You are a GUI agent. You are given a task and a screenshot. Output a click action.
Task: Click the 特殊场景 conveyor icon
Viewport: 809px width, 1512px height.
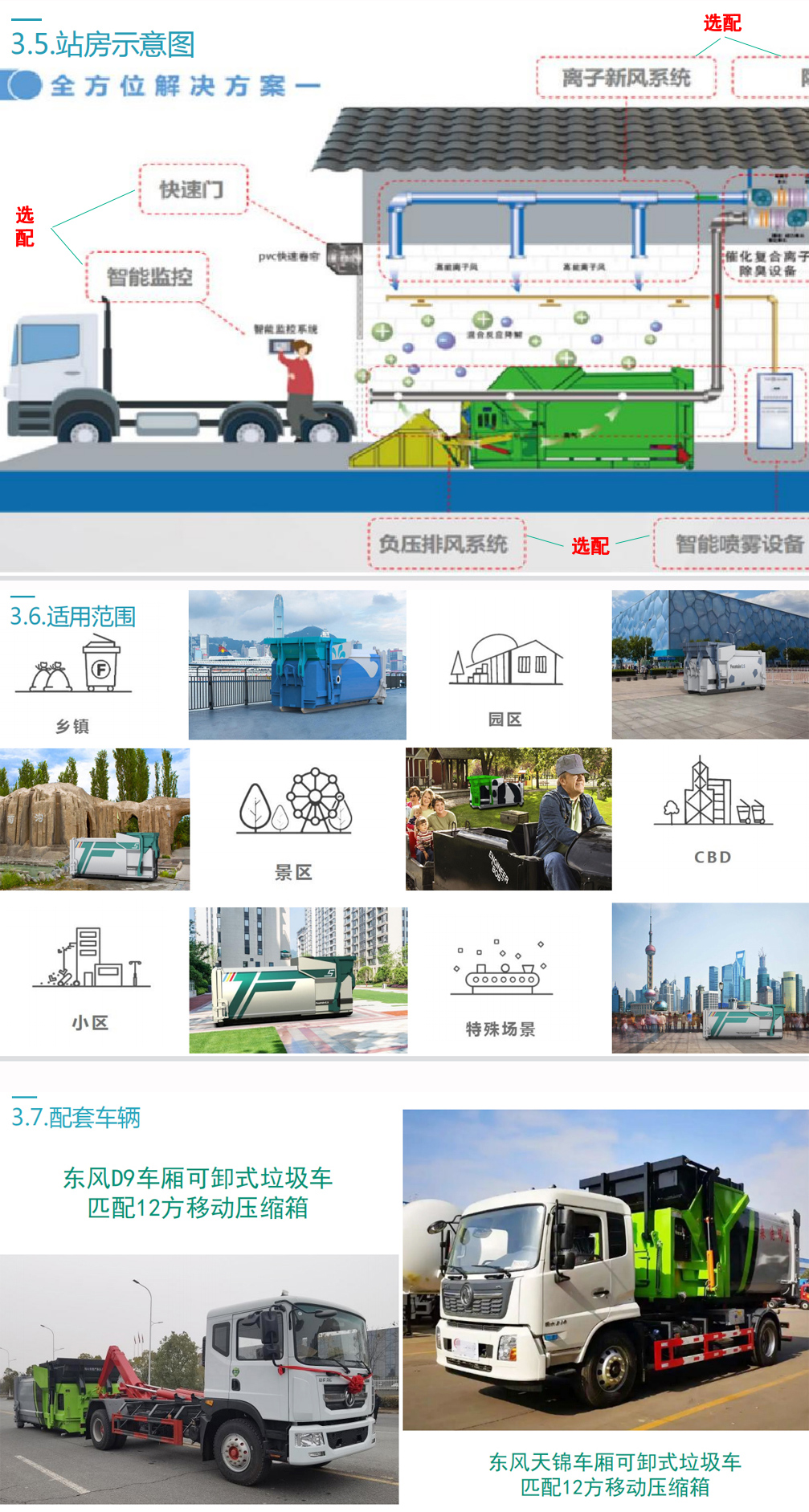pos(501,968)
